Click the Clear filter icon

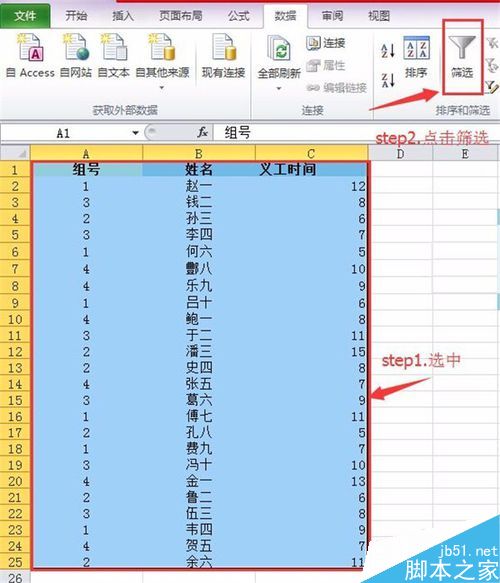[x=492, y=43]
